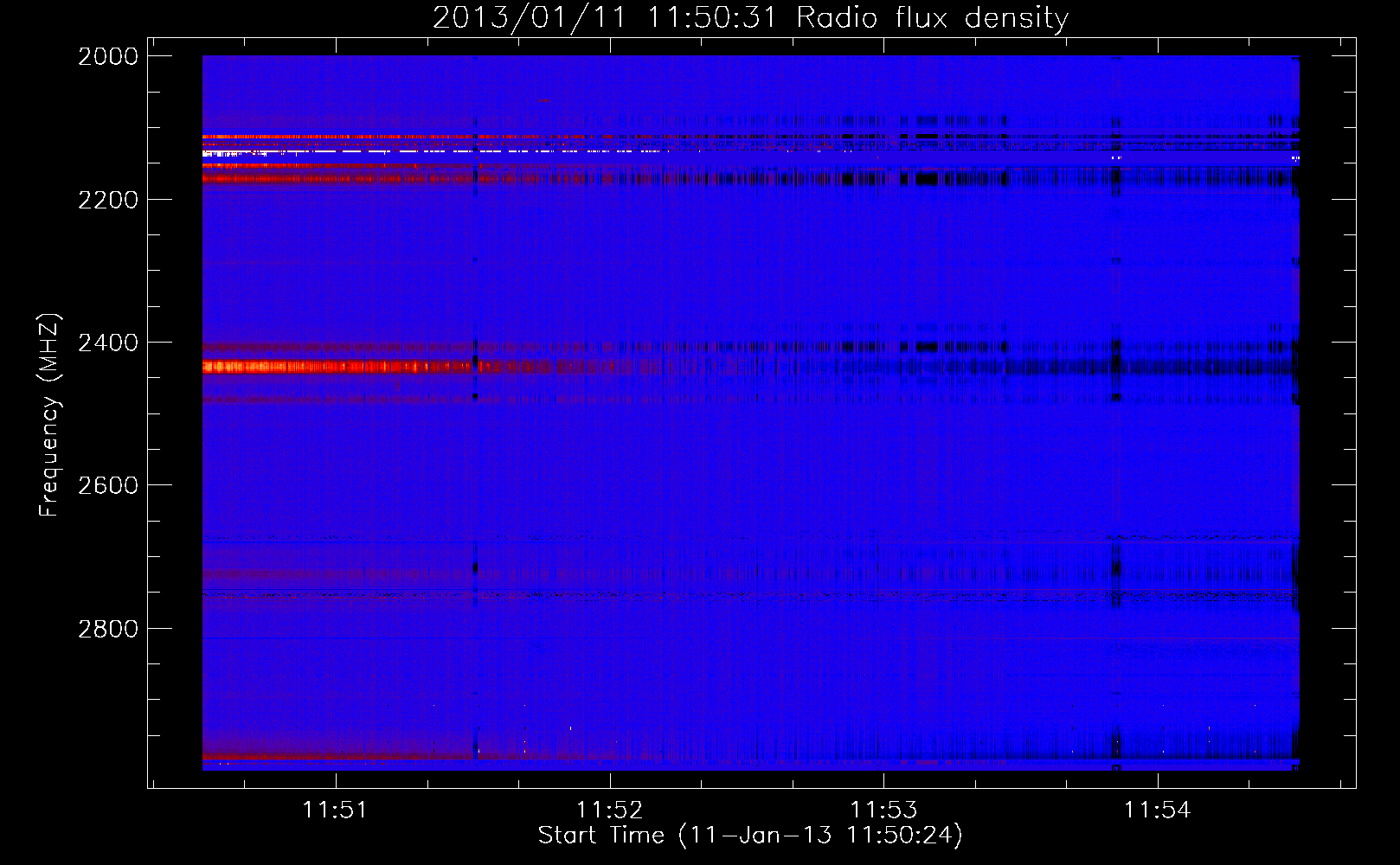Click the 2400 frequency tick label
Viewport: 1400px width, 865px height.
[x=108, y=343]
